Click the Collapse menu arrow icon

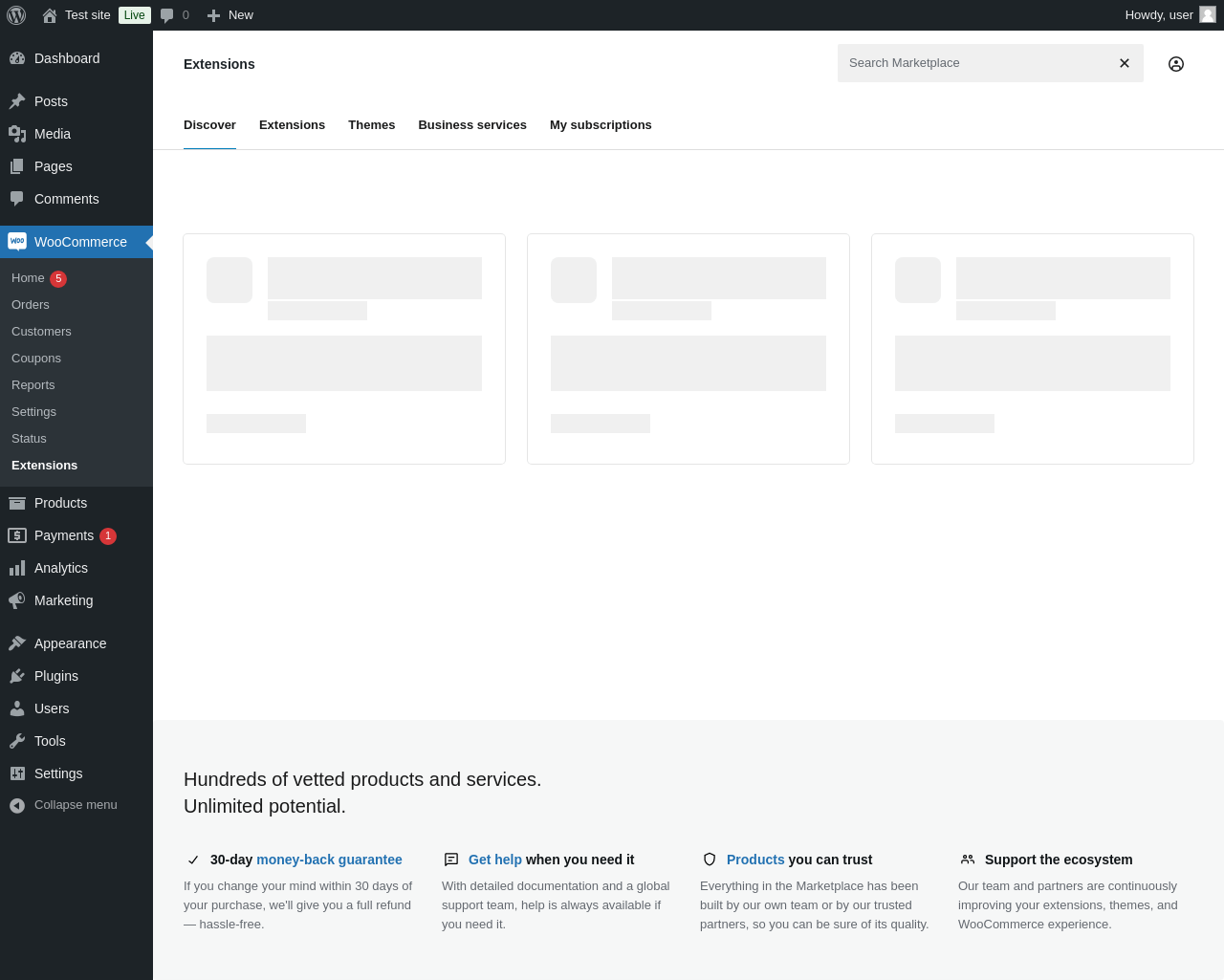(17, 806)
